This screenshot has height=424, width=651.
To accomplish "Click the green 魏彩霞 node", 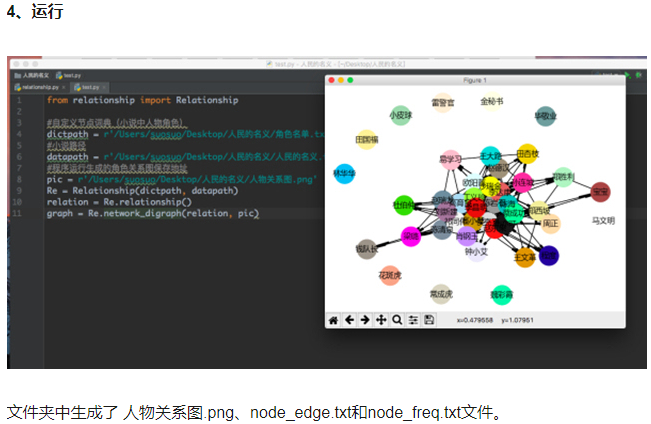I will (502, 295).
